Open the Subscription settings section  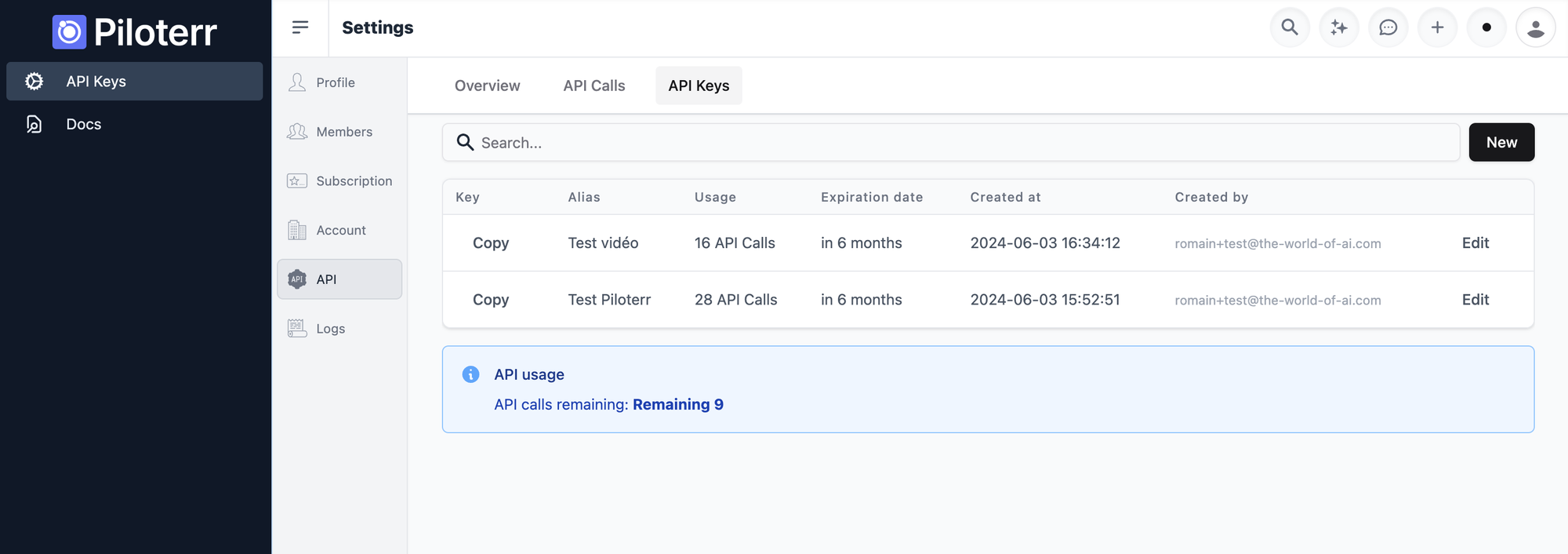point(354,181)
